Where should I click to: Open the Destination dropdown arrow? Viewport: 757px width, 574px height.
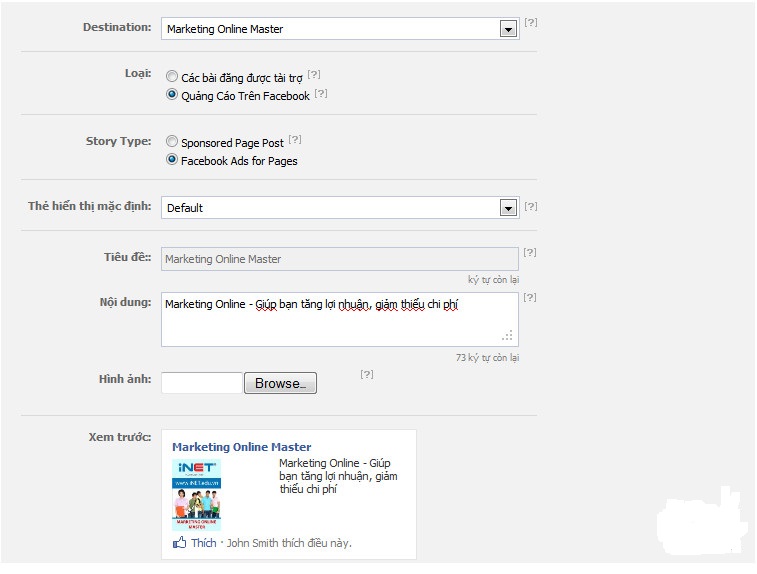(x=508, y=29)
